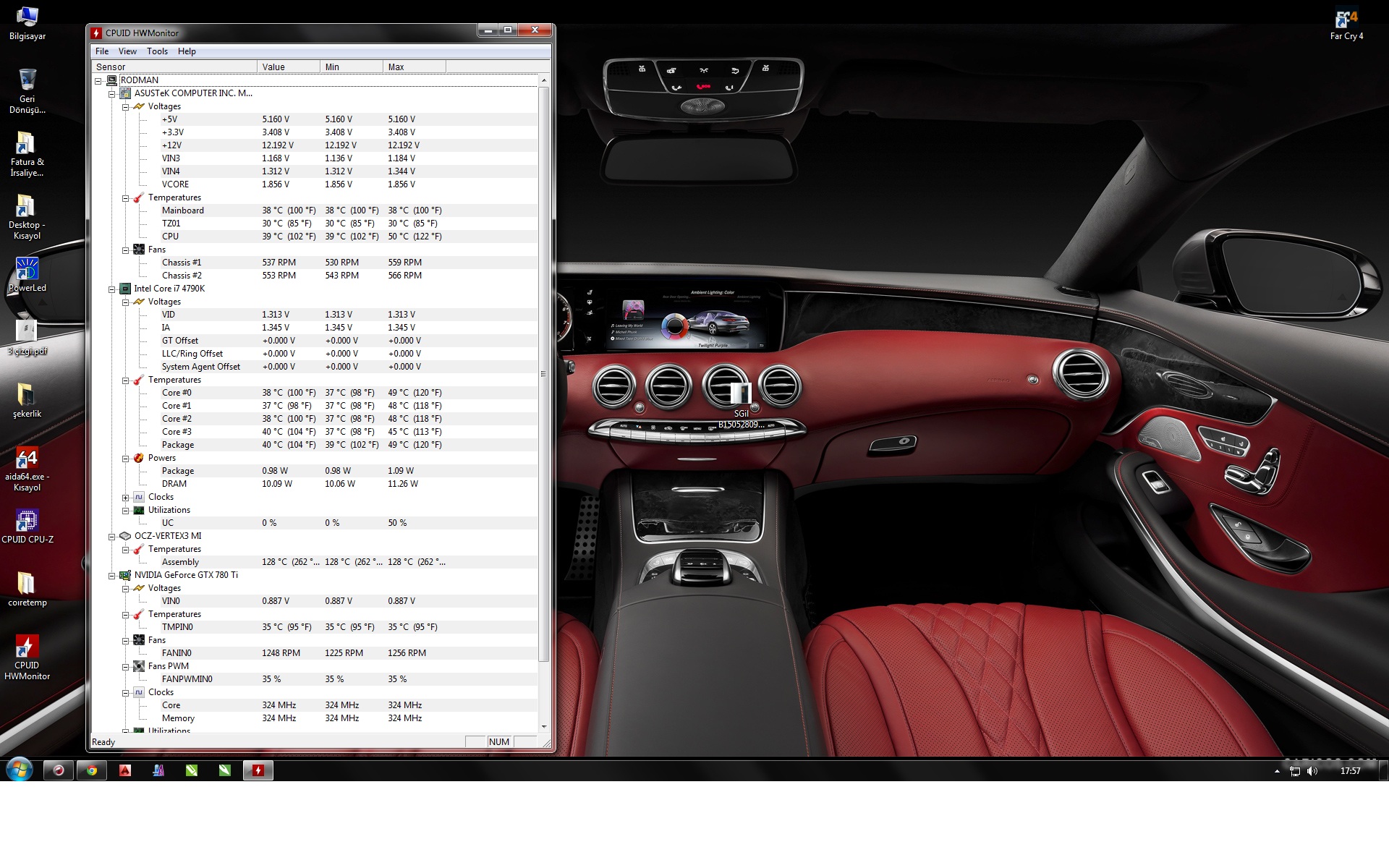1389x868 pixels.
Task: Open the Far Cry 4 desktop icon
Action: tap(1346, 18)
